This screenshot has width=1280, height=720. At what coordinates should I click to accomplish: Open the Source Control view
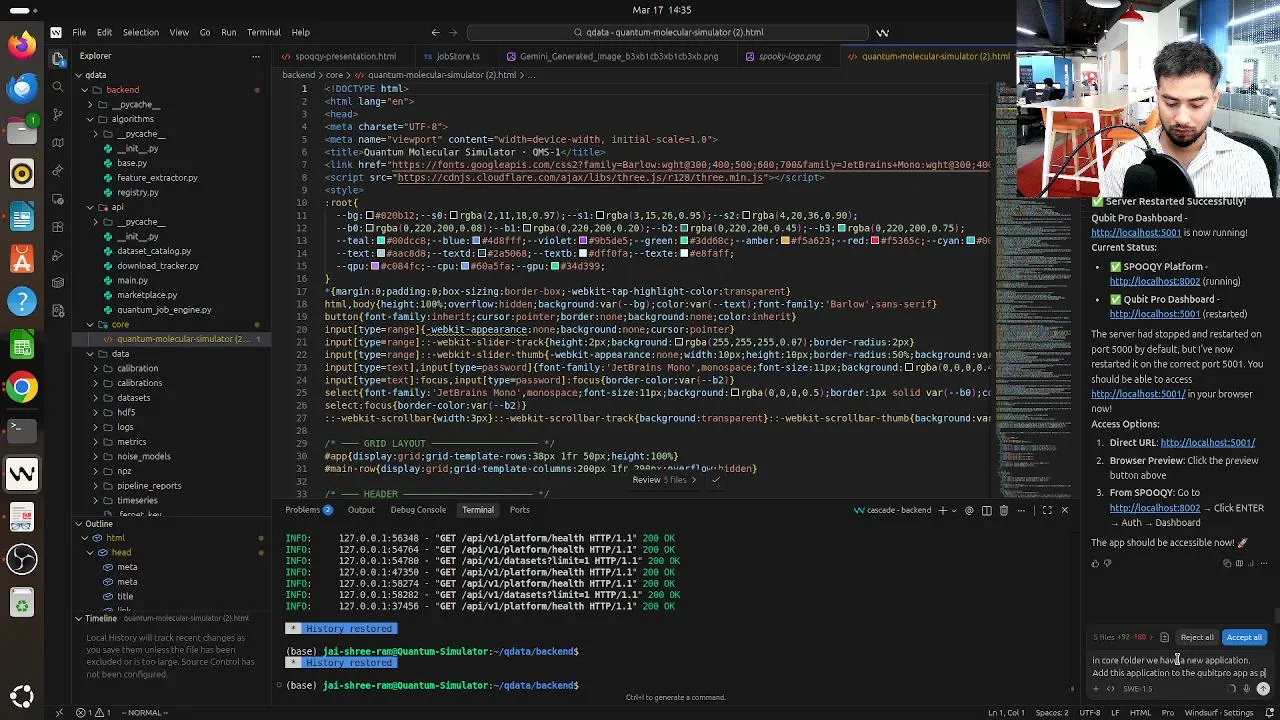pos(58,115)
